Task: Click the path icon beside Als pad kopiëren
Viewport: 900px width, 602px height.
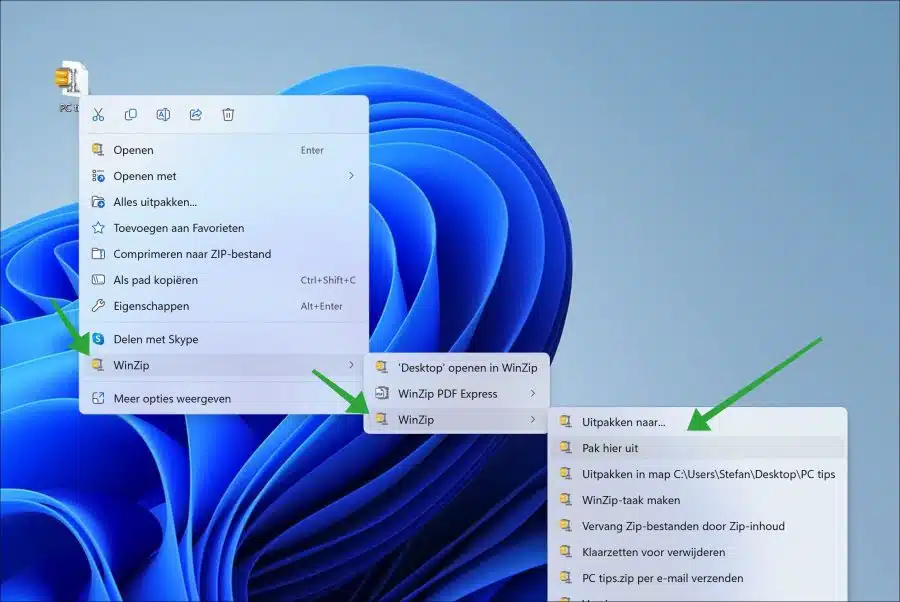Action: point(98,280)
